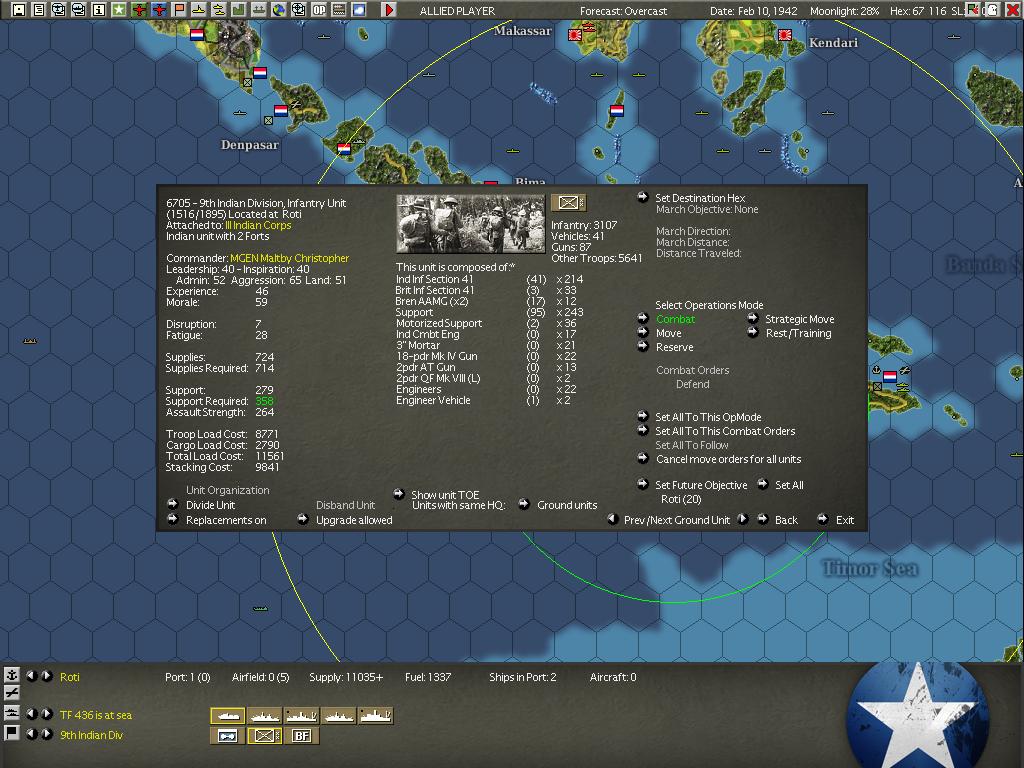Click the crosshair target toolbar icon
The height and width of the screenshot is (768, 1024).
(x=298, y=10)
